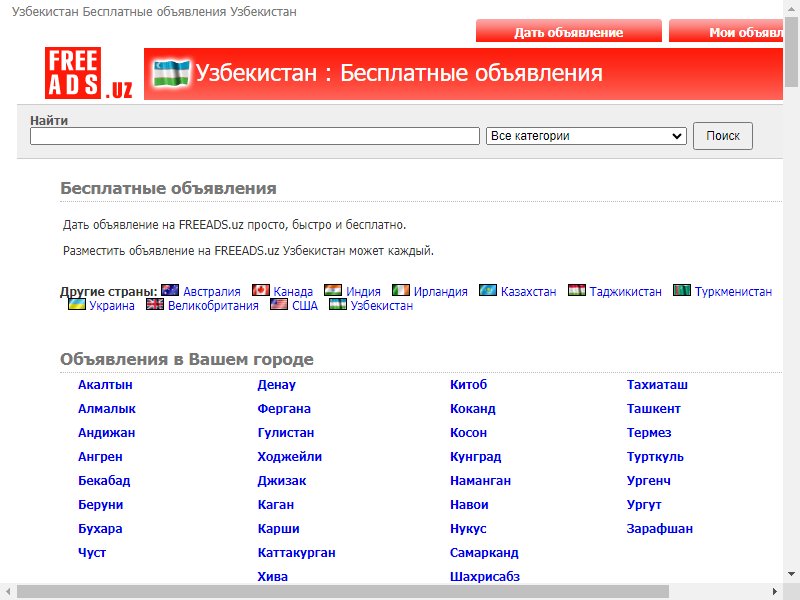Click the 'Поиск' search button

pos(722,136)
